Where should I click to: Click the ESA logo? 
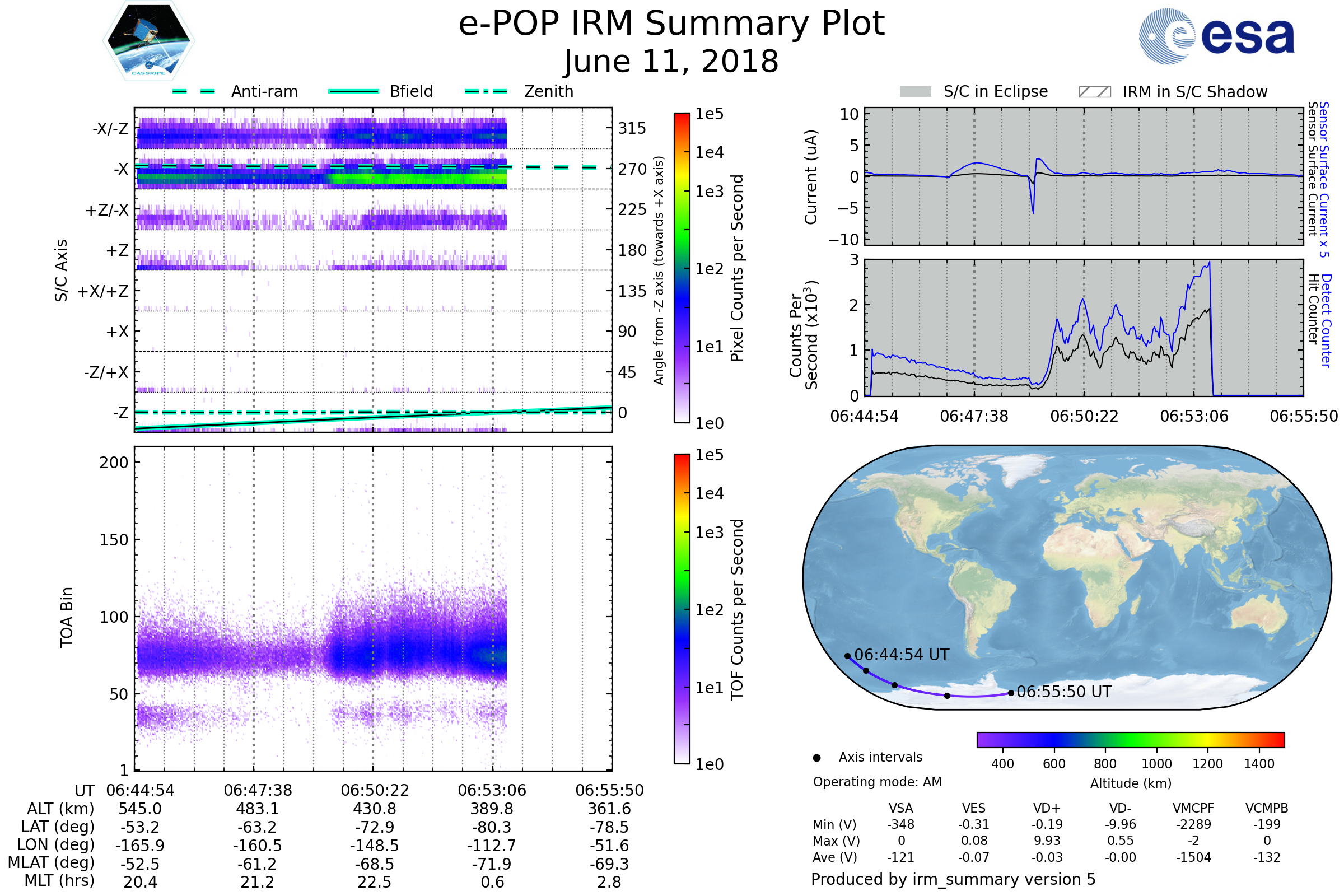click(x=1217, y=36)
